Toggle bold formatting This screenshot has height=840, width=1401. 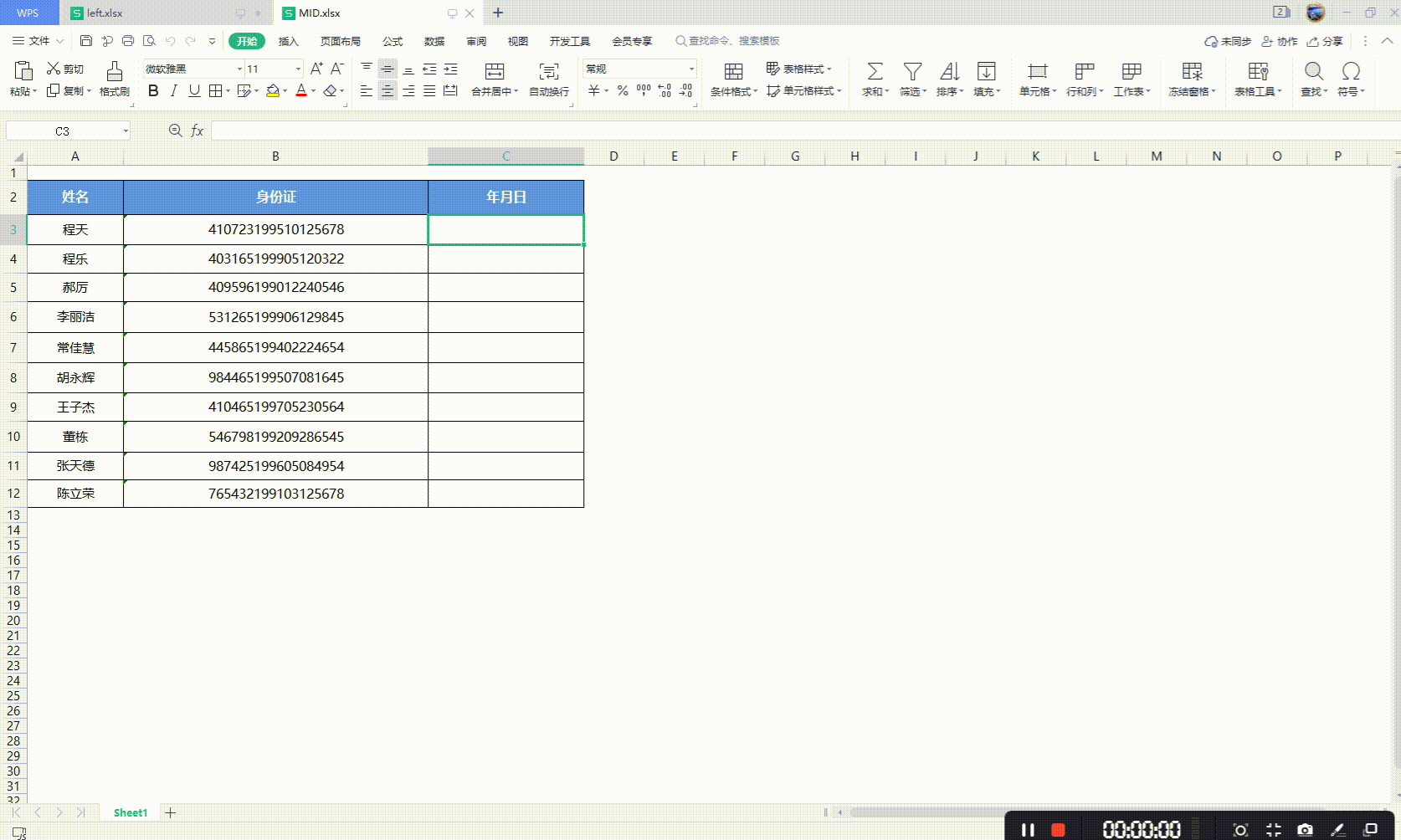pos(153,91)
